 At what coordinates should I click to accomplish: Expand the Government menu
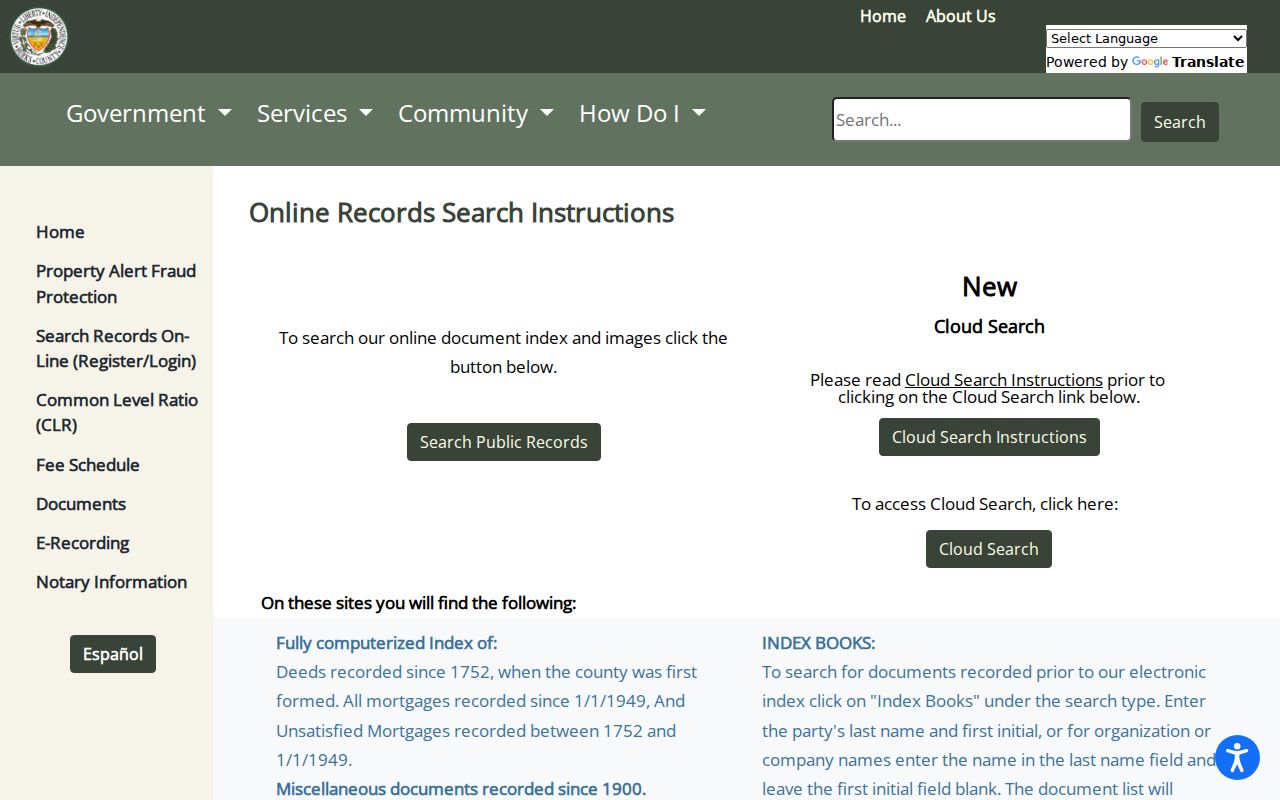pos(149,113)
